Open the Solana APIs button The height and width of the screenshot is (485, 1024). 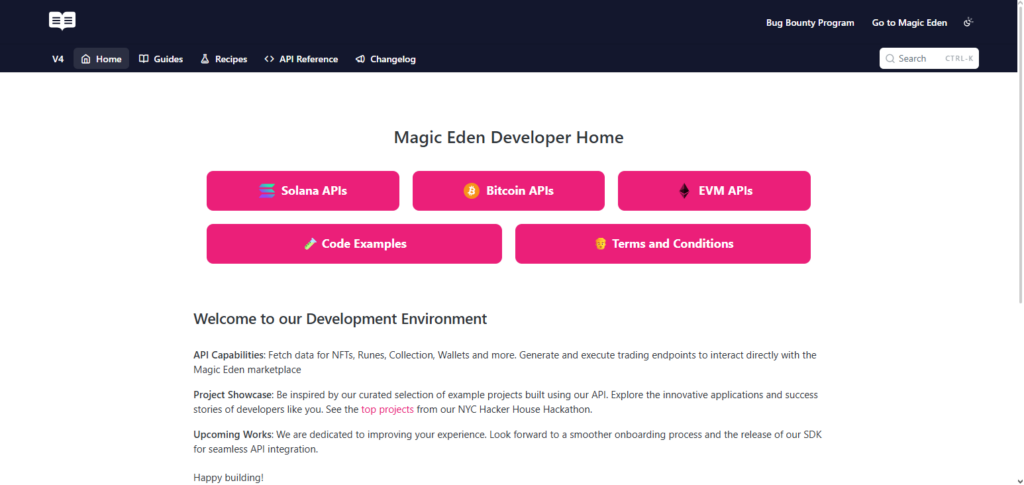pos(303,191)
